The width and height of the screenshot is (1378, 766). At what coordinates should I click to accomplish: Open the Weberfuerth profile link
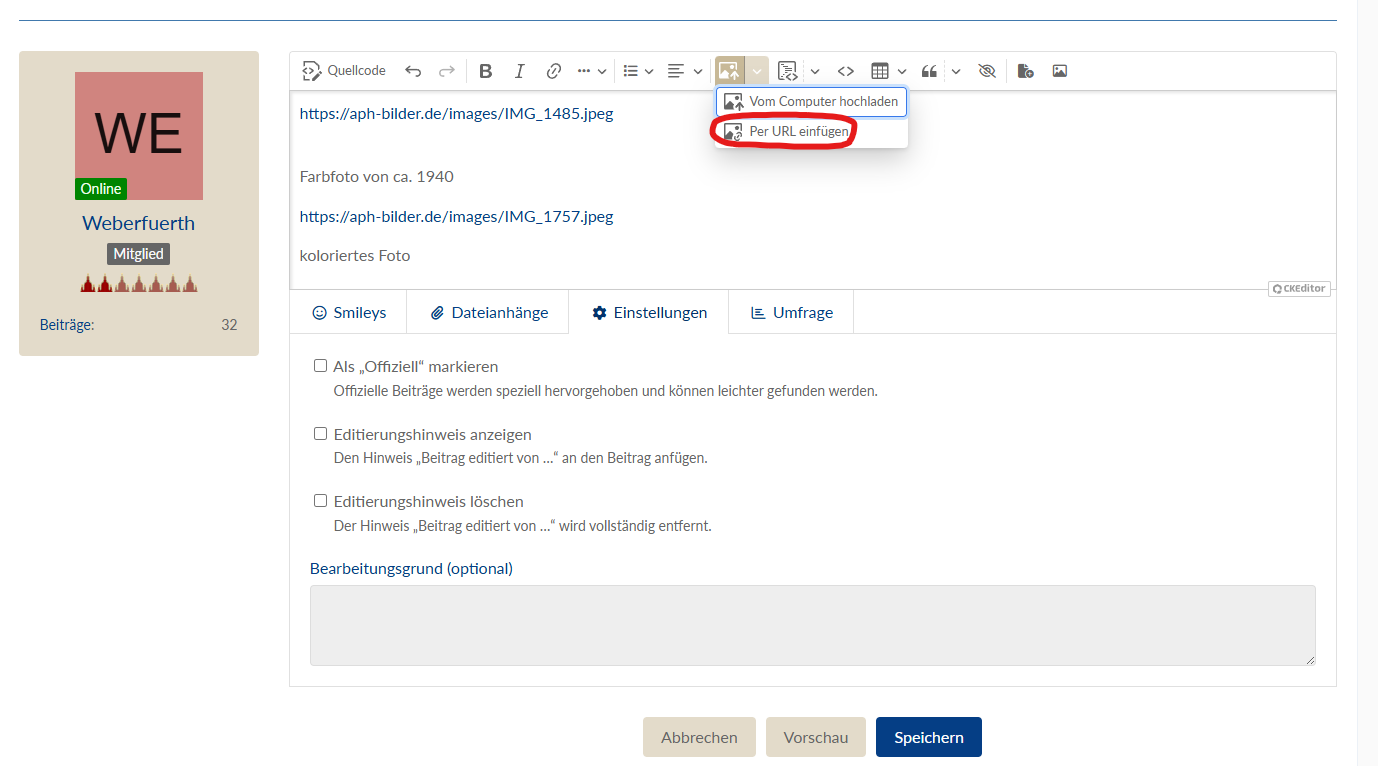(138, 223)
